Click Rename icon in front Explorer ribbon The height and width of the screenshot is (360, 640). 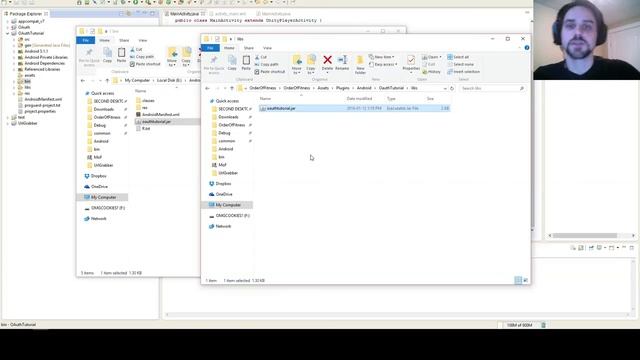342,60
